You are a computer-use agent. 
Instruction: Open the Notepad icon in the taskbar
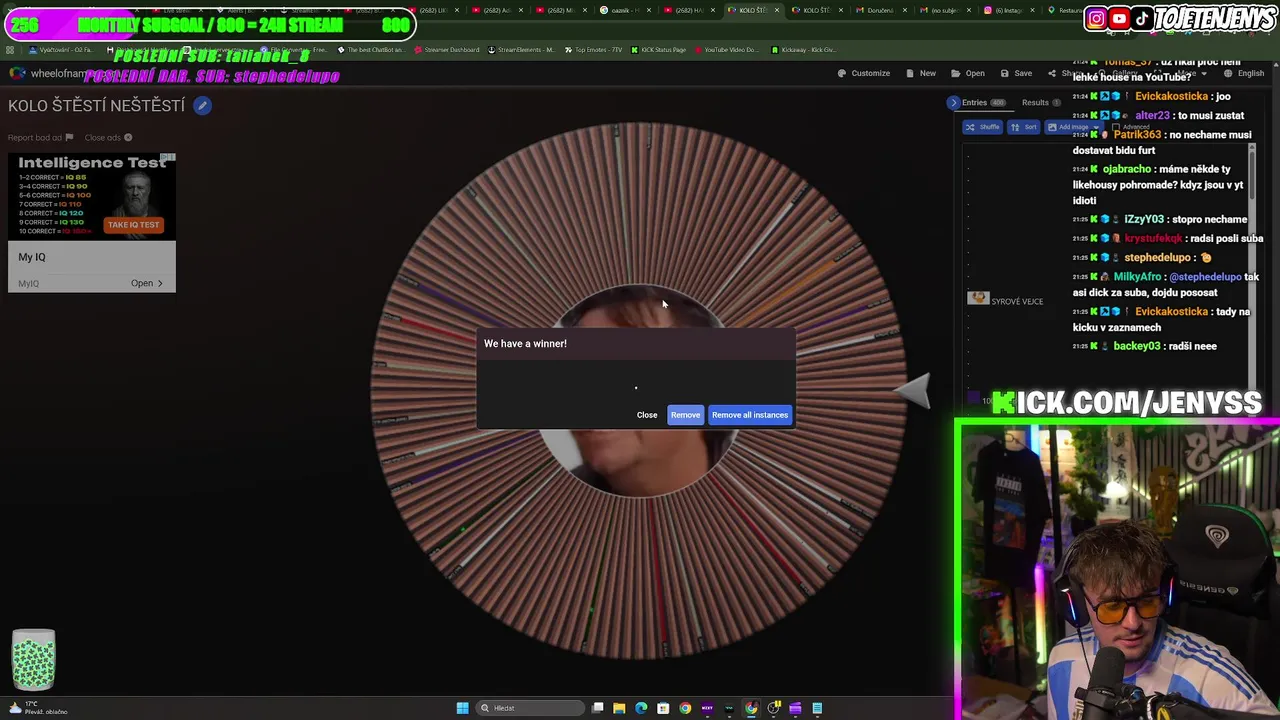(817, 708)
